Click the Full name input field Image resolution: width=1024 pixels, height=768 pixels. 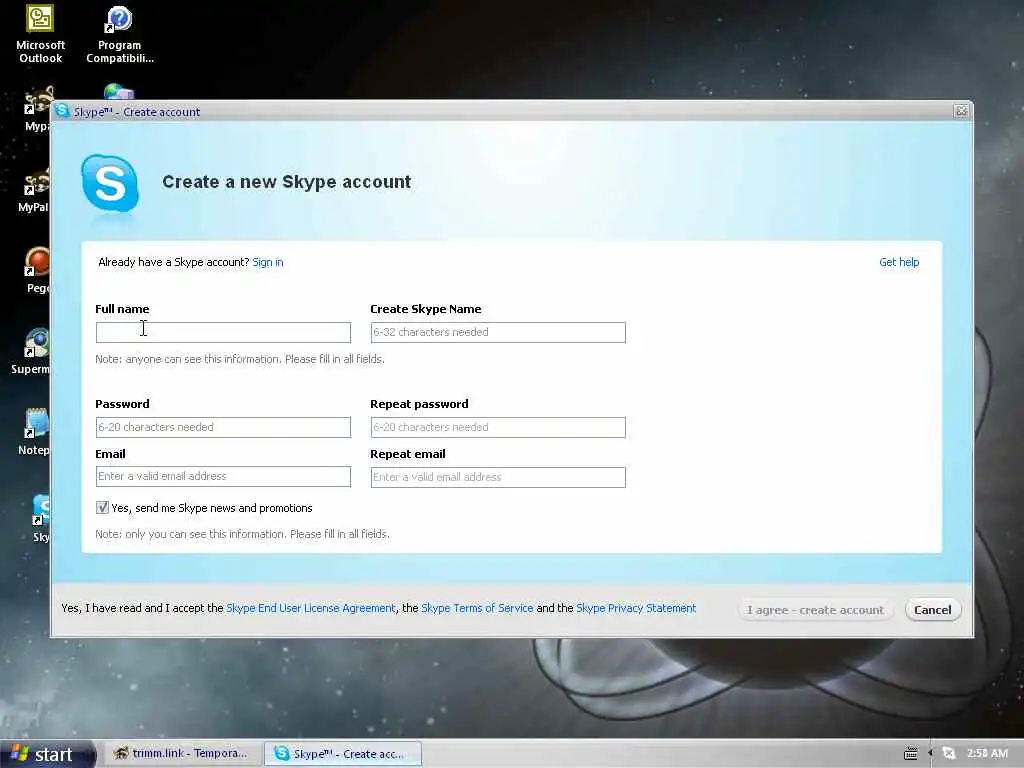click(x=223, y=332)
